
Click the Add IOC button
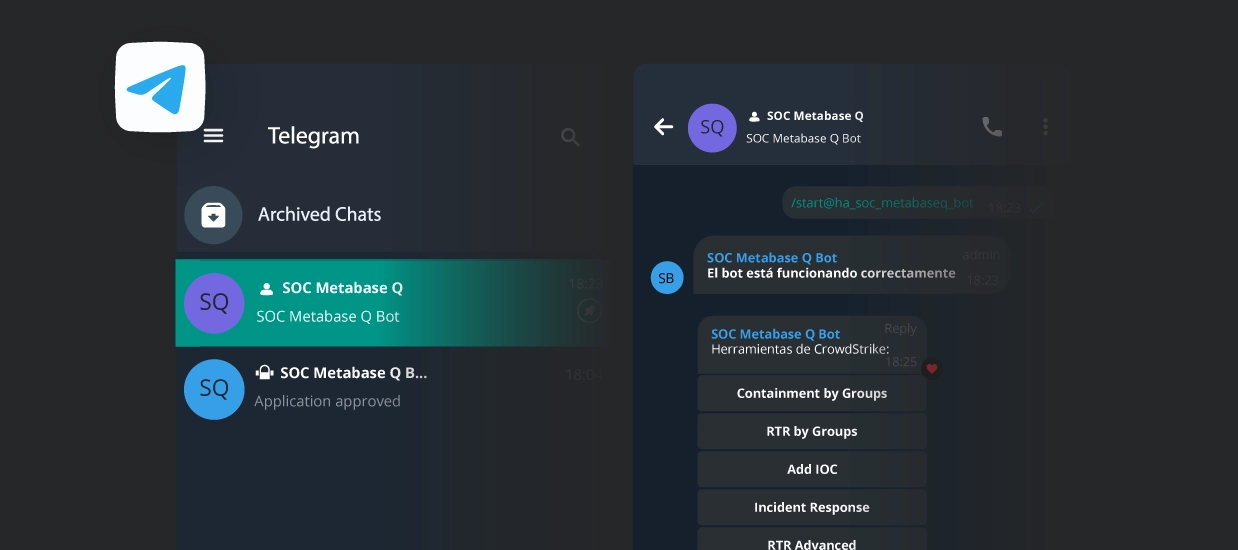(x=812, y=469)
